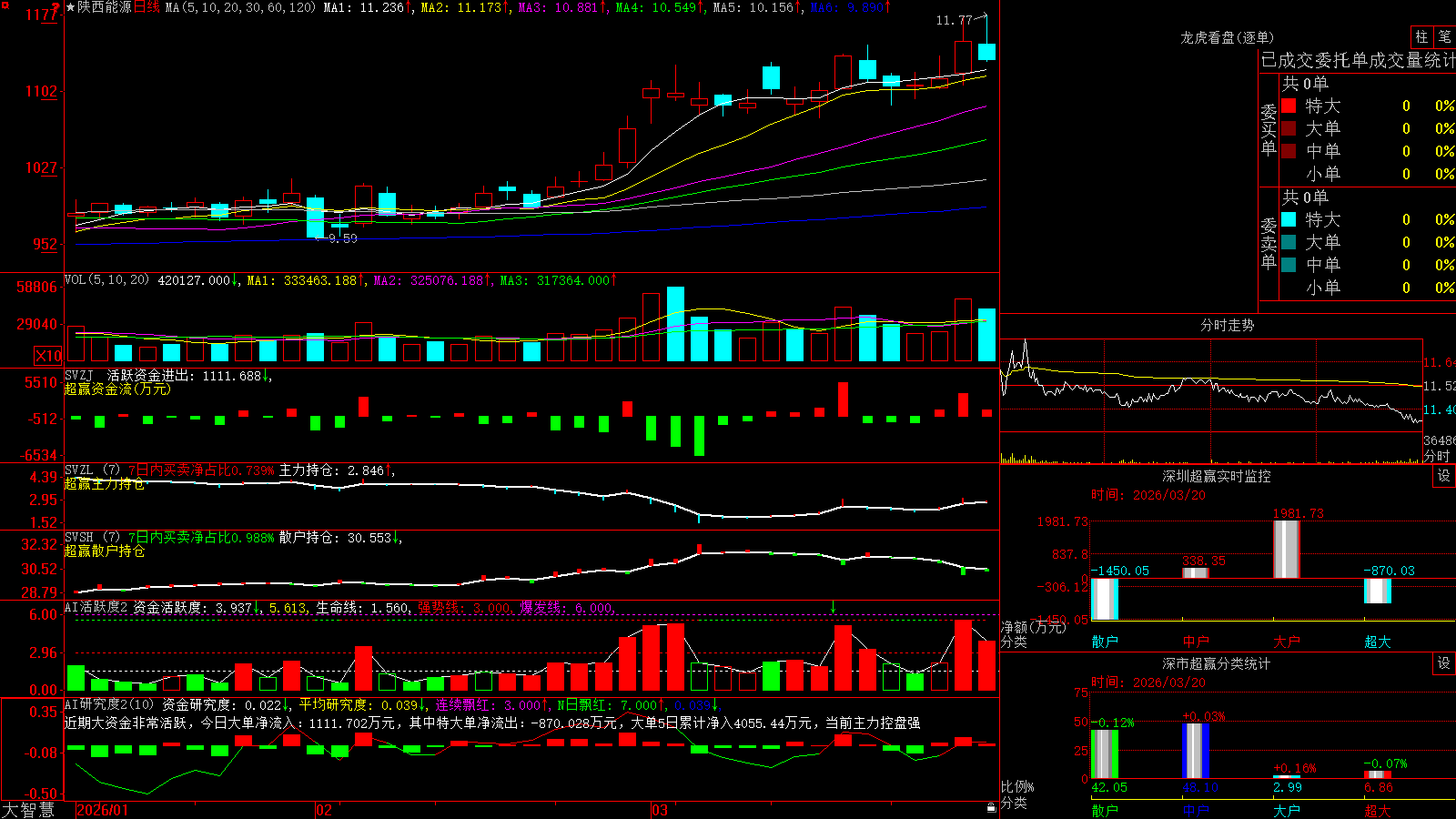Click the 1177 price axis label

coord(41,15)
